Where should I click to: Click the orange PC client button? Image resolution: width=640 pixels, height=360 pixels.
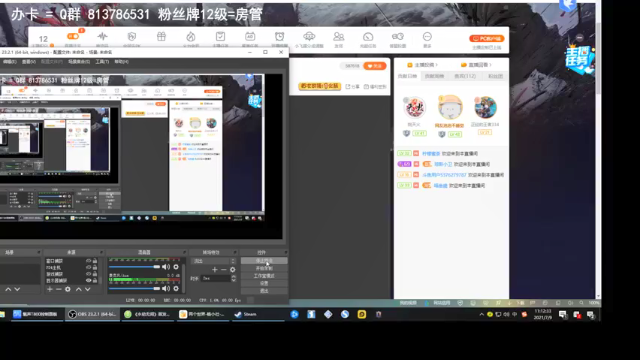(x=487, y=38)
